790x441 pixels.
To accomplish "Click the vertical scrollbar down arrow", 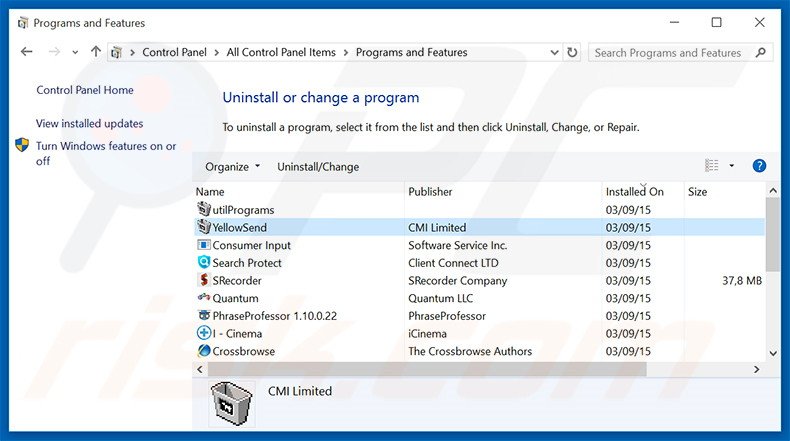I will click(x=773, y=353).
